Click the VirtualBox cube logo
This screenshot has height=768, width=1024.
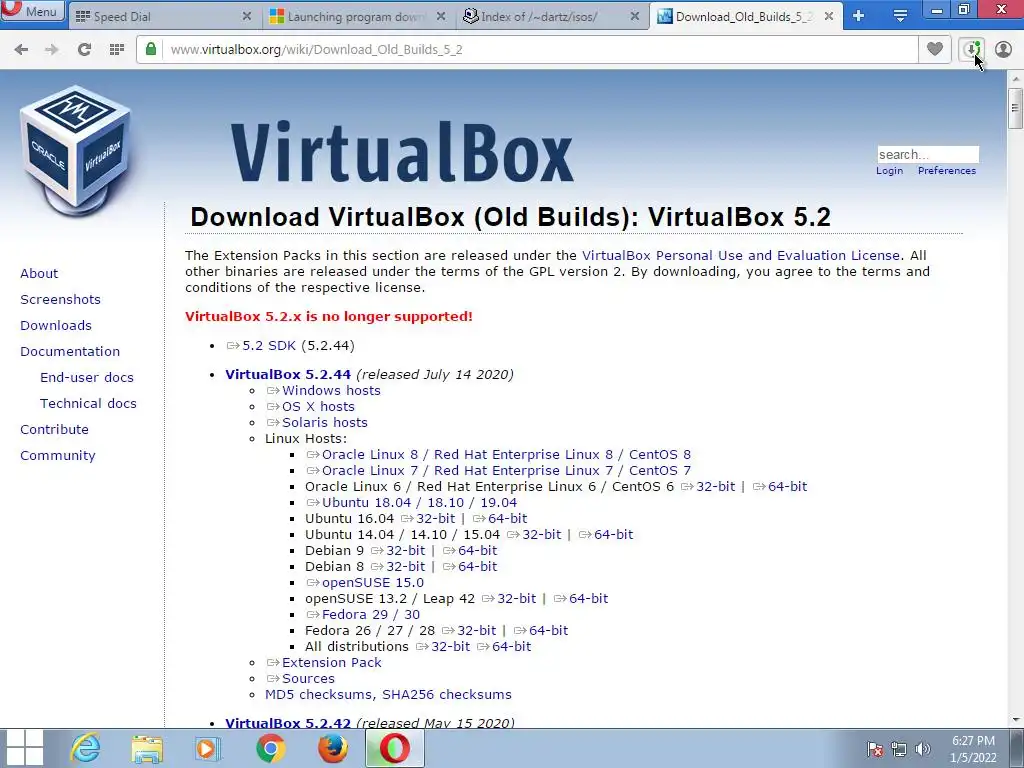(x=75, y=150)
